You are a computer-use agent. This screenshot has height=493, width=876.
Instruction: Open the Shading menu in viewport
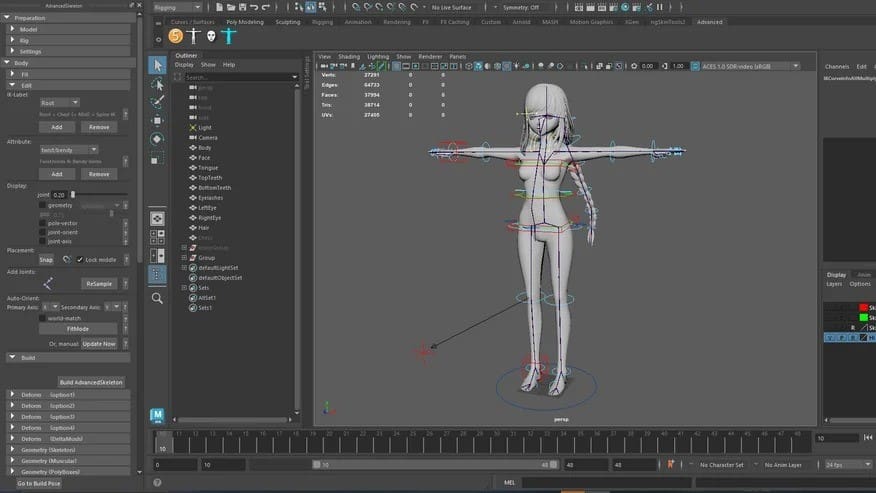pyautogui.click(x=349, y=57)
